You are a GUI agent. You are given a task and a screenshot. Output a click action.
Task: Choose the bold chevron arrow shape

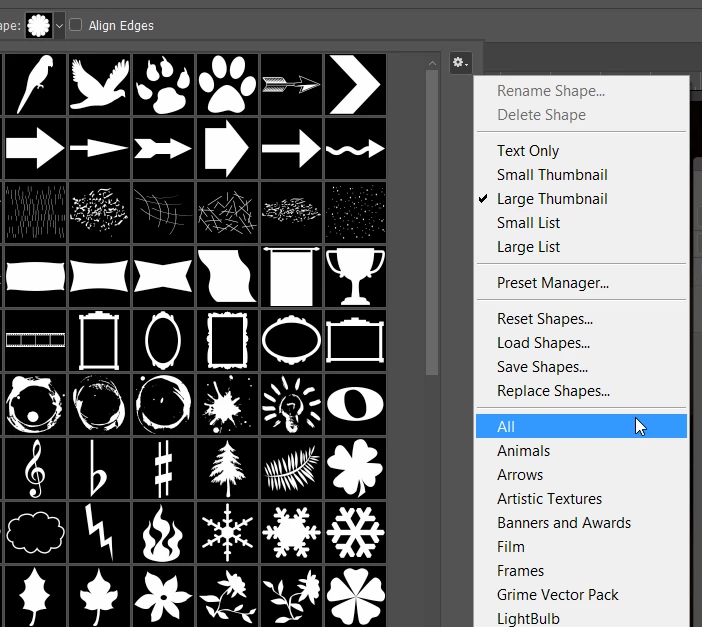[x=355, y=84]
